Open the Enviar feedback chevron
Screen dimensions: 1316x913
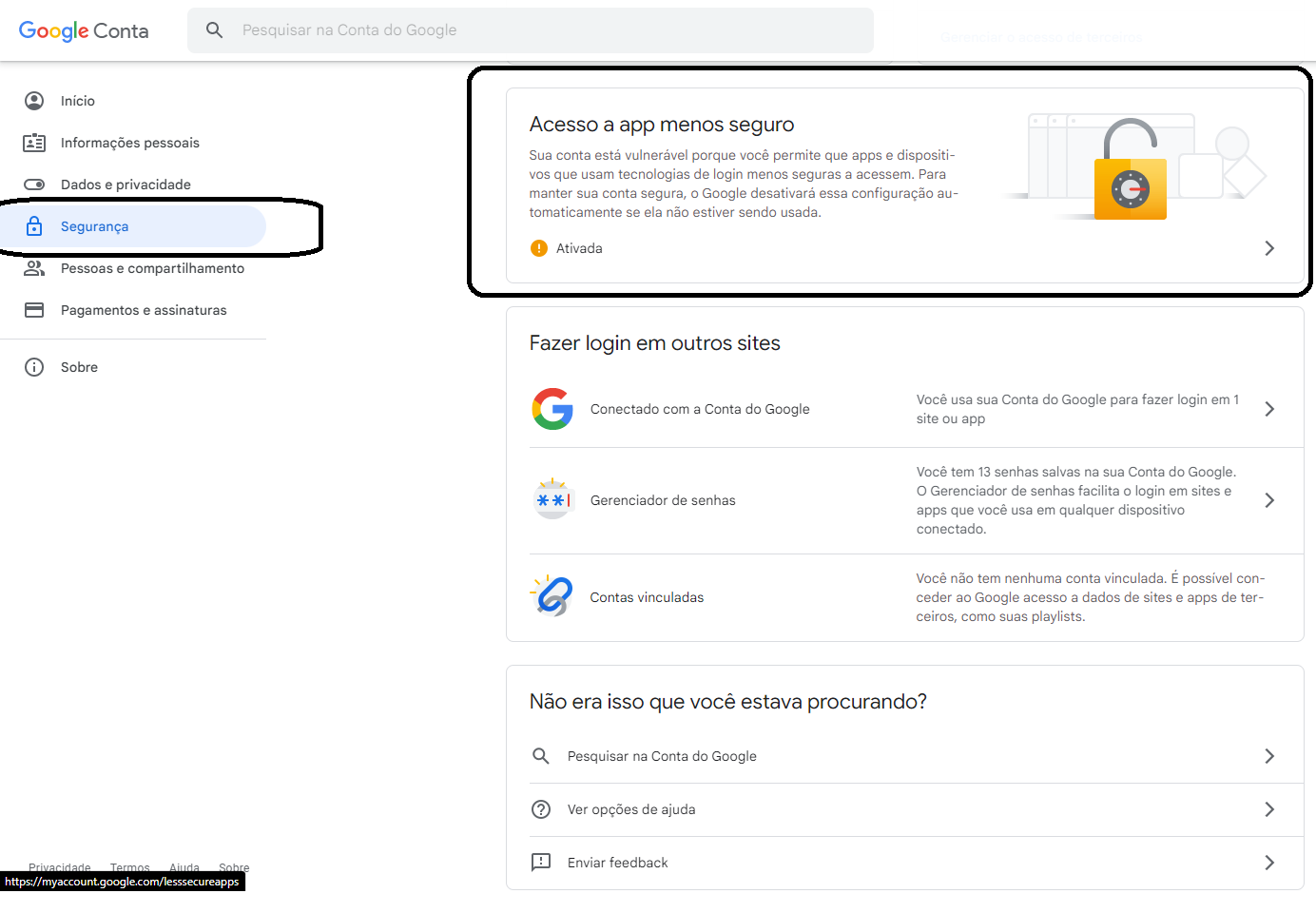point(1269,863)
